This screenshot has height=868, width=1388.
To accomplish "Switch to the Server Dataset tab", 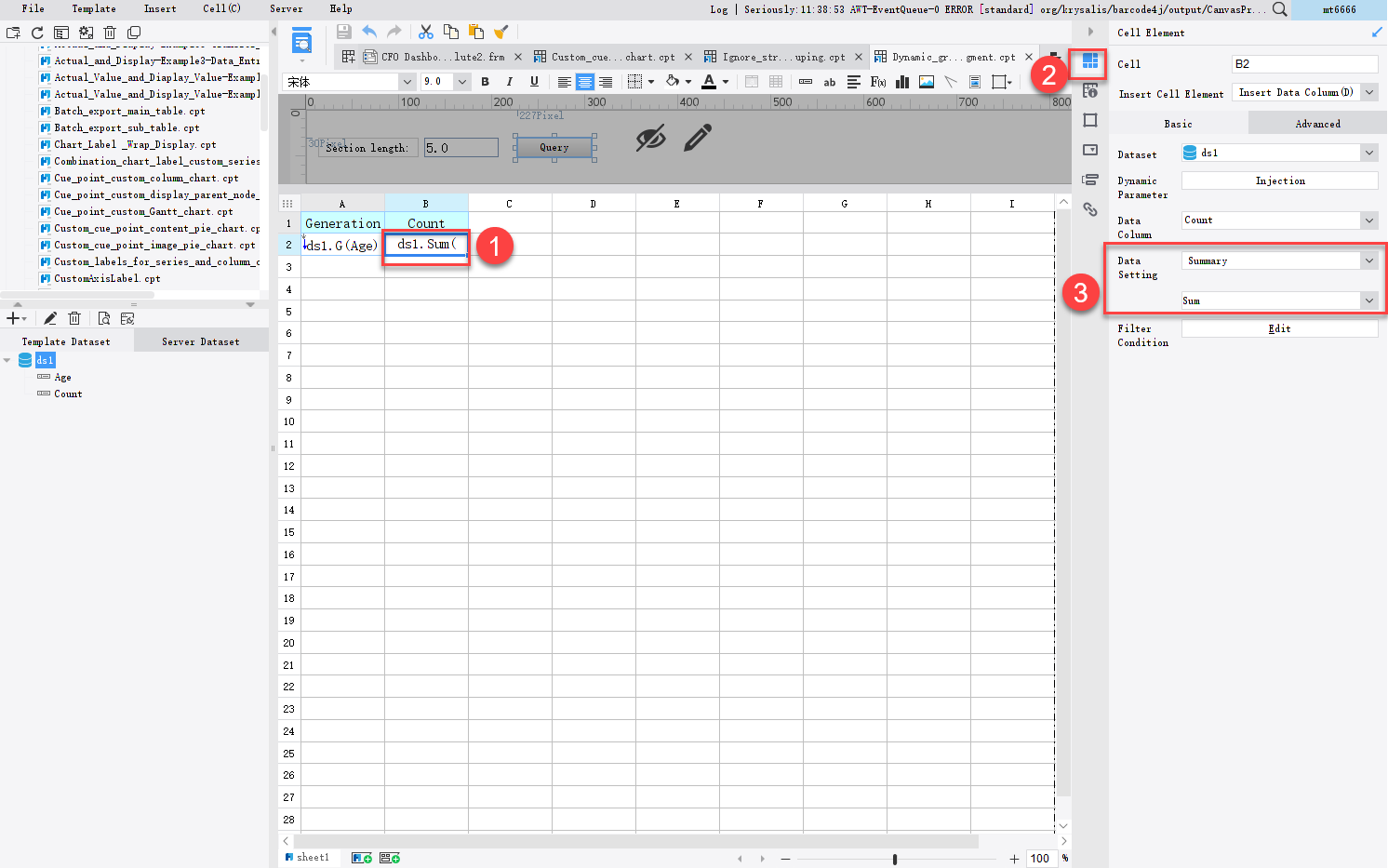I will pyautogui.click(x=200, y=341).
